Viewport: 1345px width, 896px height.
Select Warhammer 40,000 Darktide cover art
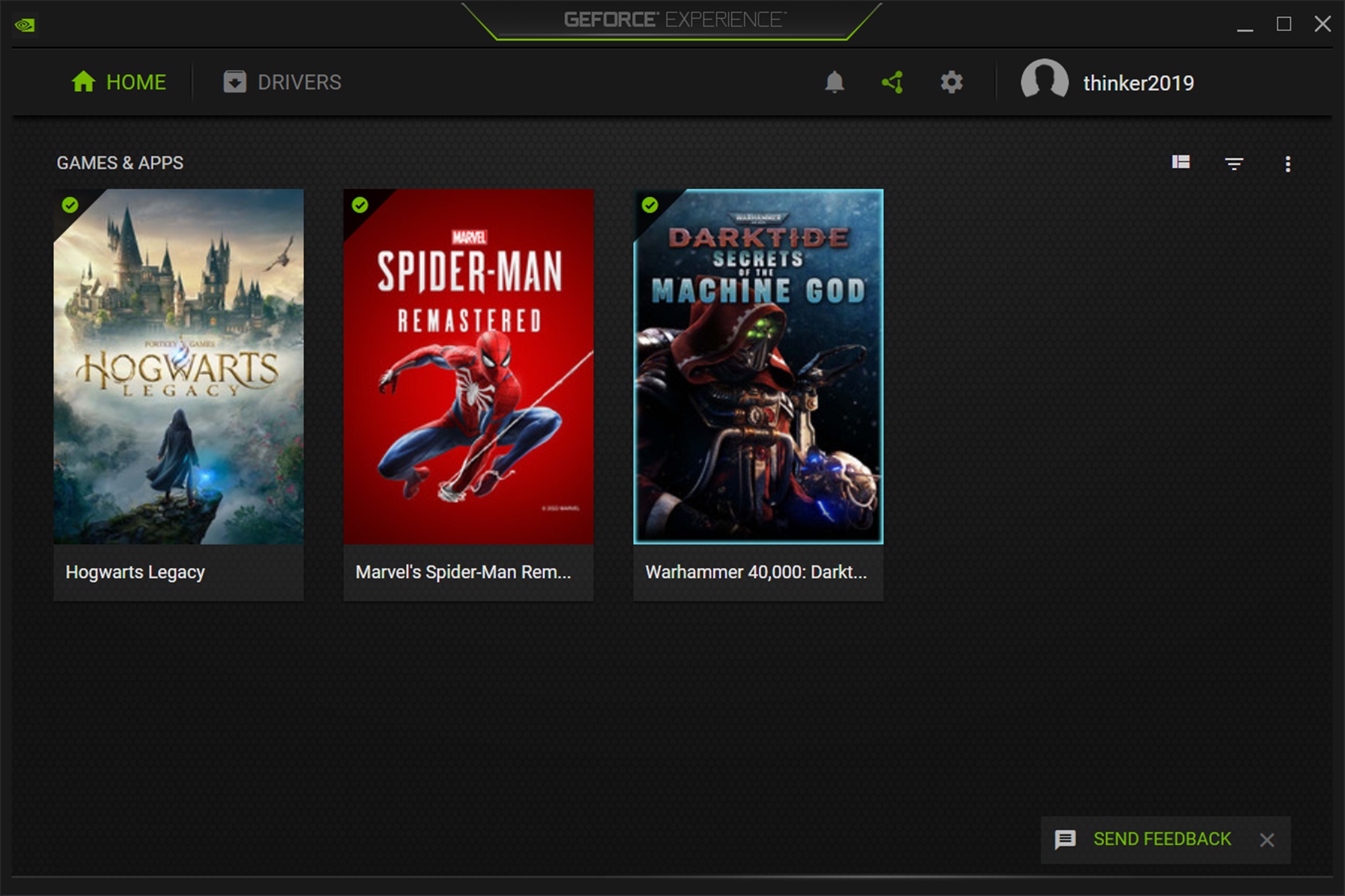(x=758, y=366)
